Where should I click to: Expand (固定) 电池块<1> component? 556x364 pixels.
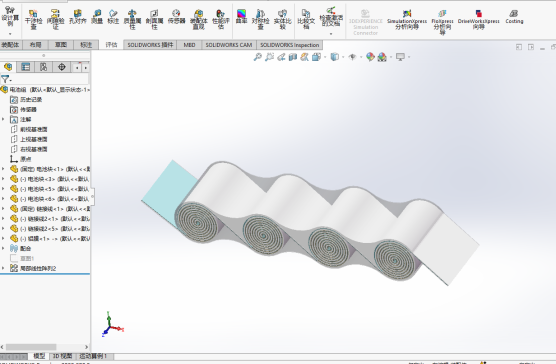3,169
